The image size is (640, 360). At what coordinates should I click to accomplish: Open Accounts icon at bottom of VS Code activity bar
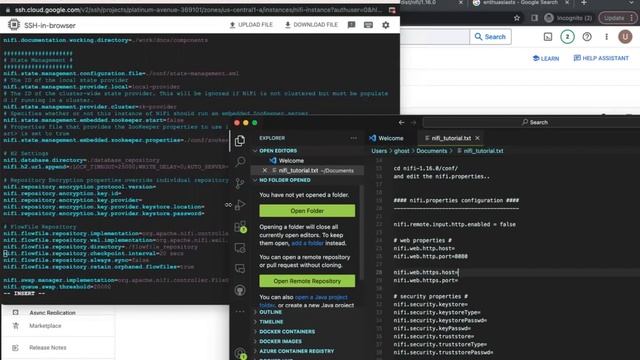click(x=240, y=353)
